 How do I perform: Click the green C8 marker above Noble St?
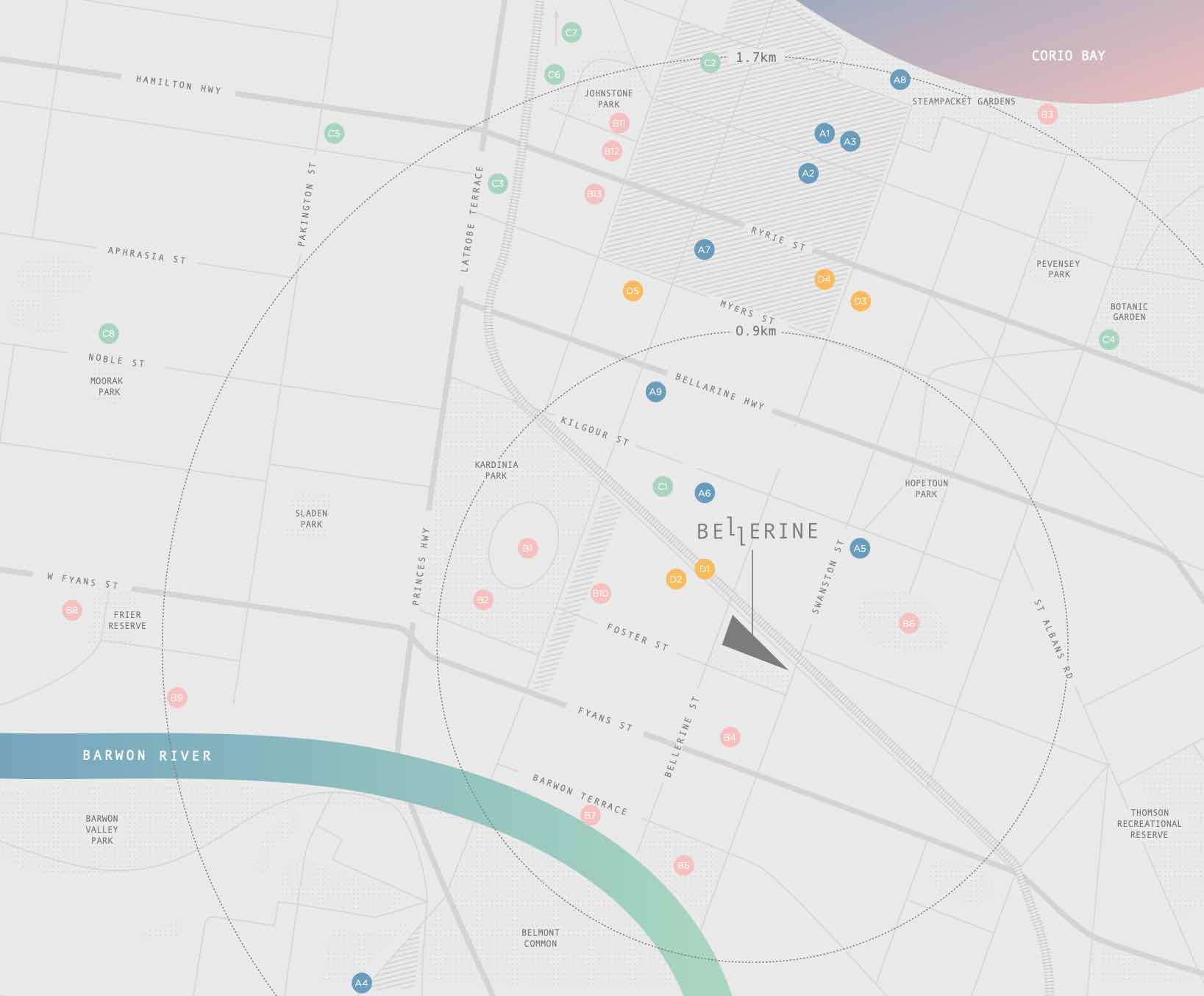108,333
